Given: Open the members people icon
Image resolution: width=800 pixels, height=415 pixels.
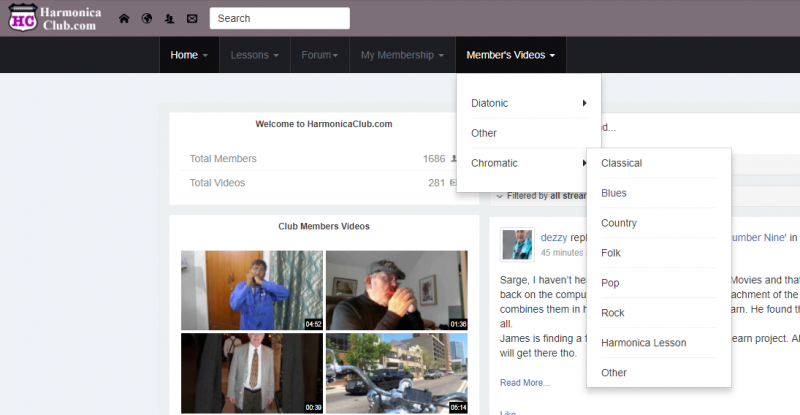Looking at the screenshot, I should point(169,19).
